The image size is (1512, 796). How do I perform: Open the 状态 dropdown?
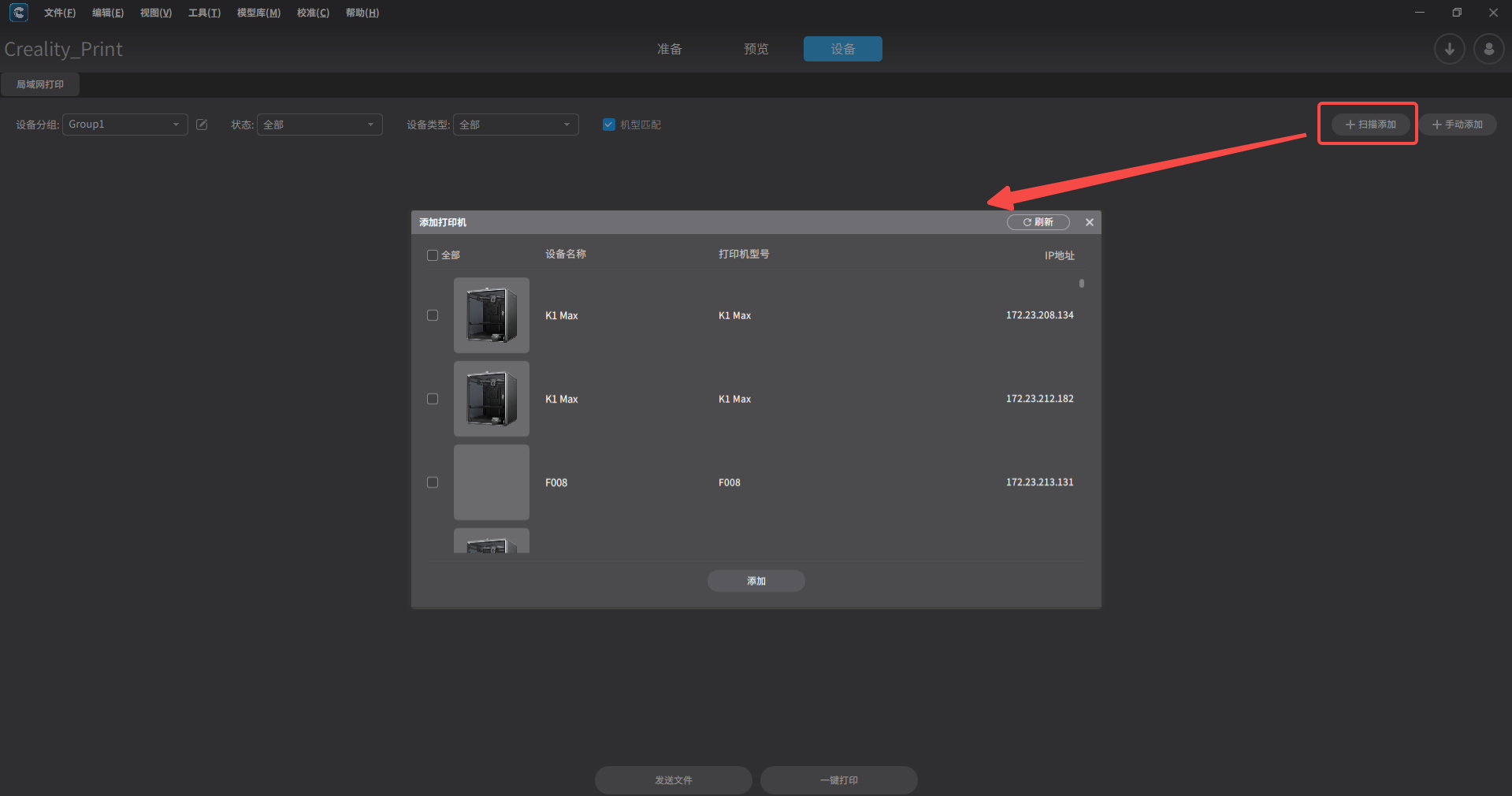pos(319,125)
